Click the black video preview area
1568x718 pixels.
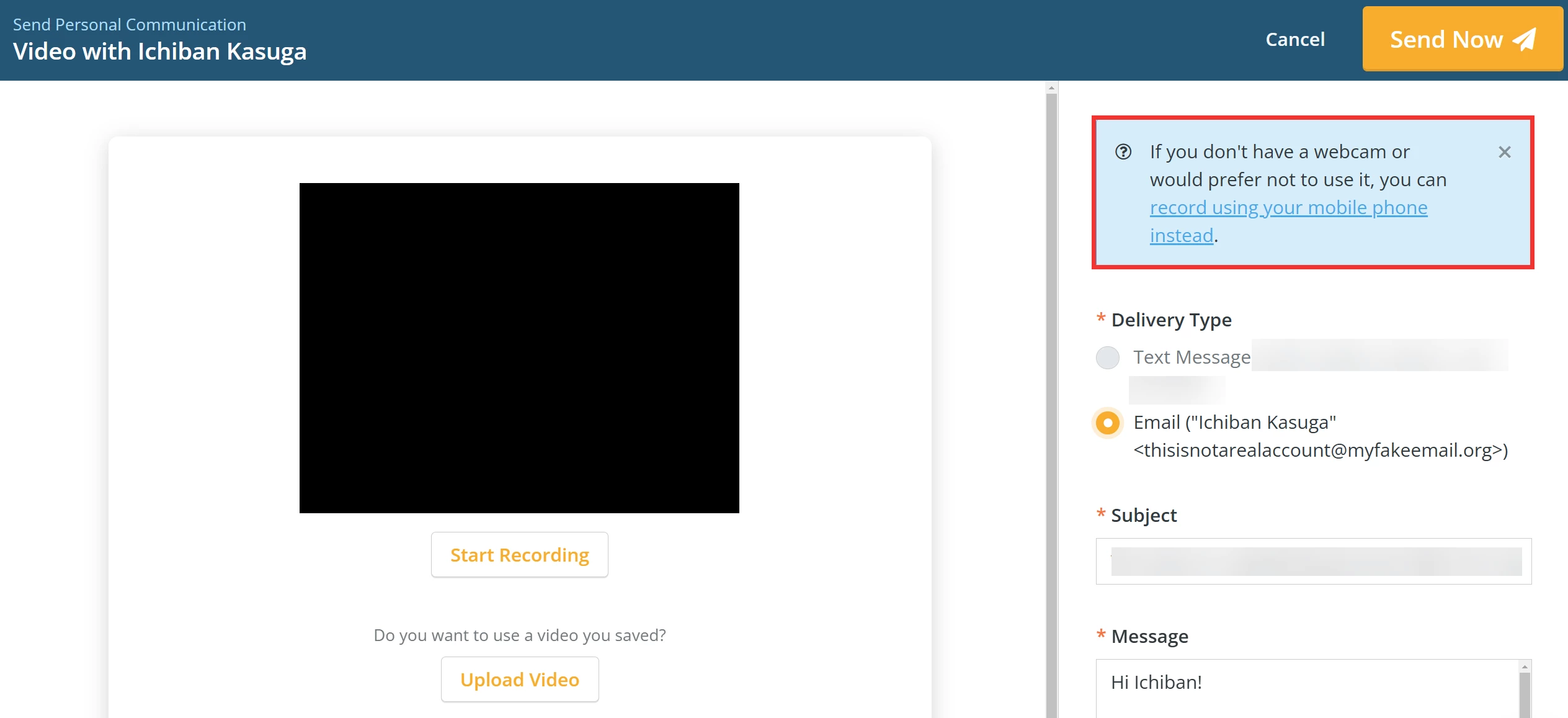[x=520, y=348]
